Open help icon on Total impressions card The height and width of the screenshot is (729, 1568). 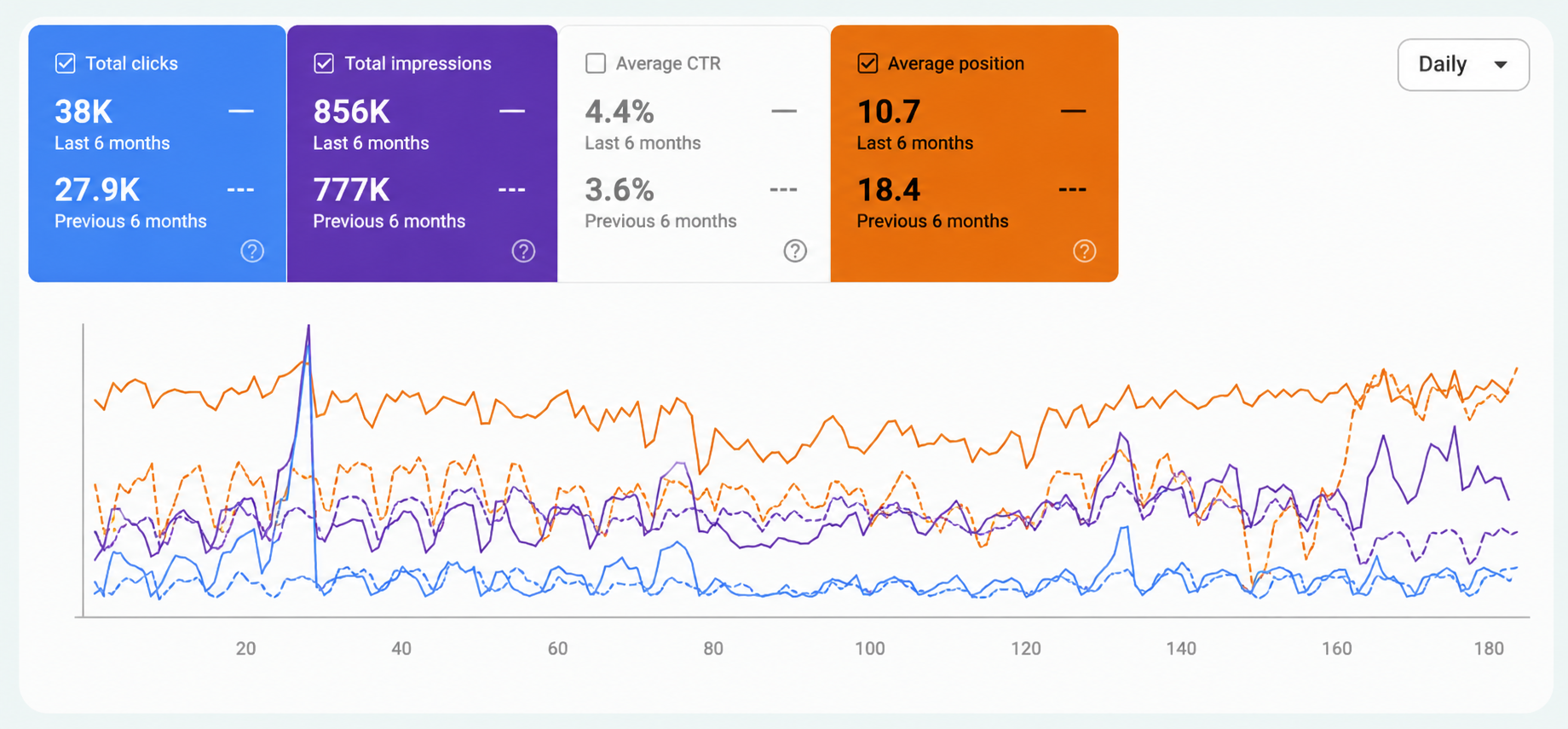[523, 251]
